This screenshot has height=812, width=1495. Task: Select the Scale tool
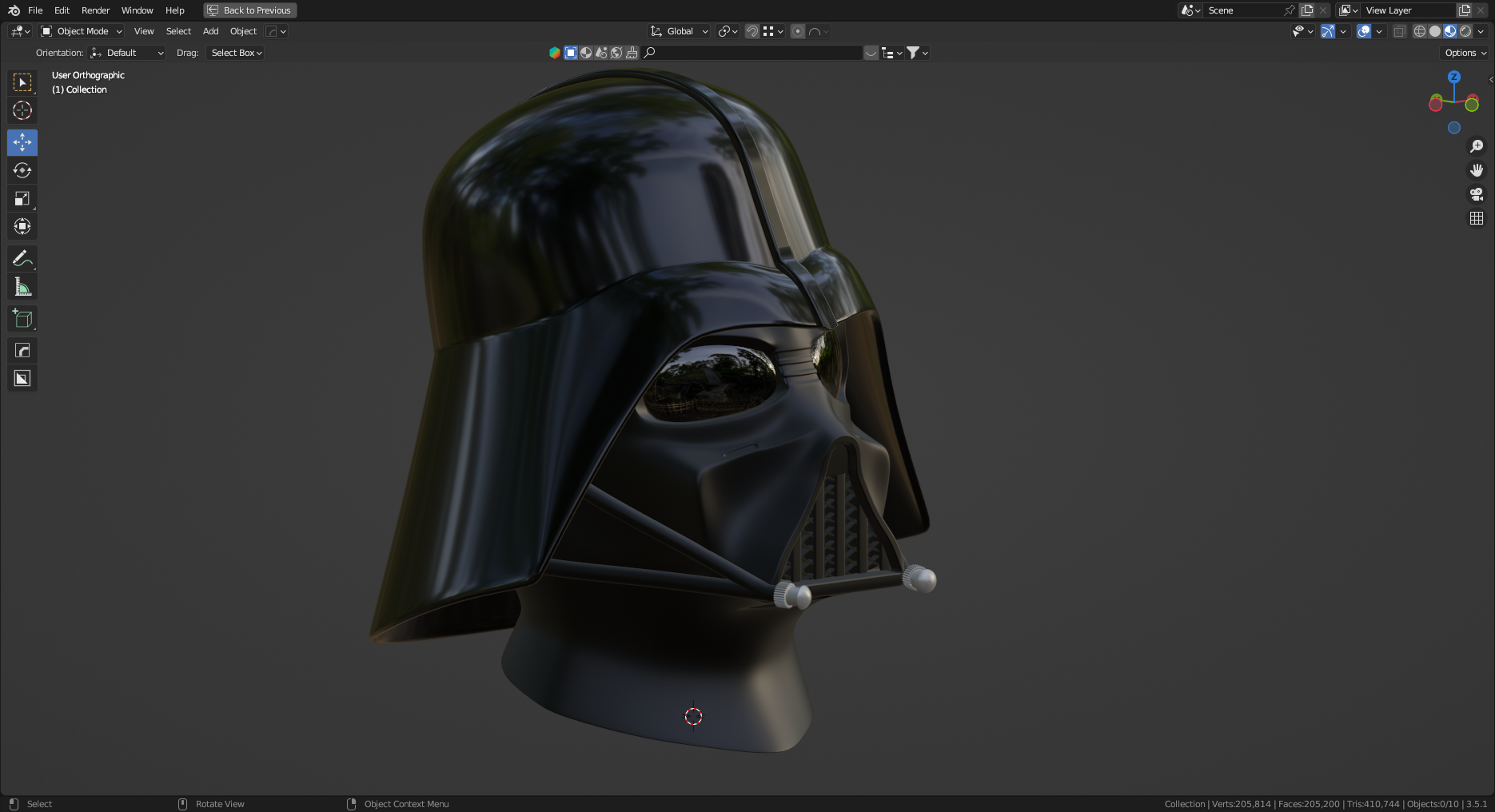point(22,198)
